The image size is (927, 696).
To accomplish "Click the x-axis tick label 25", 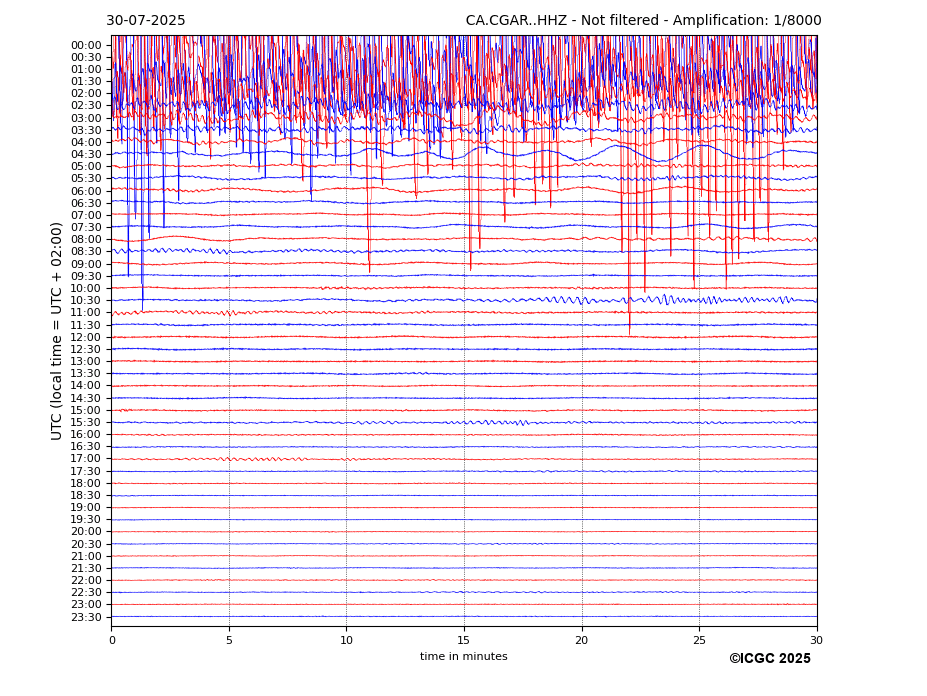I will pos(699,640).
